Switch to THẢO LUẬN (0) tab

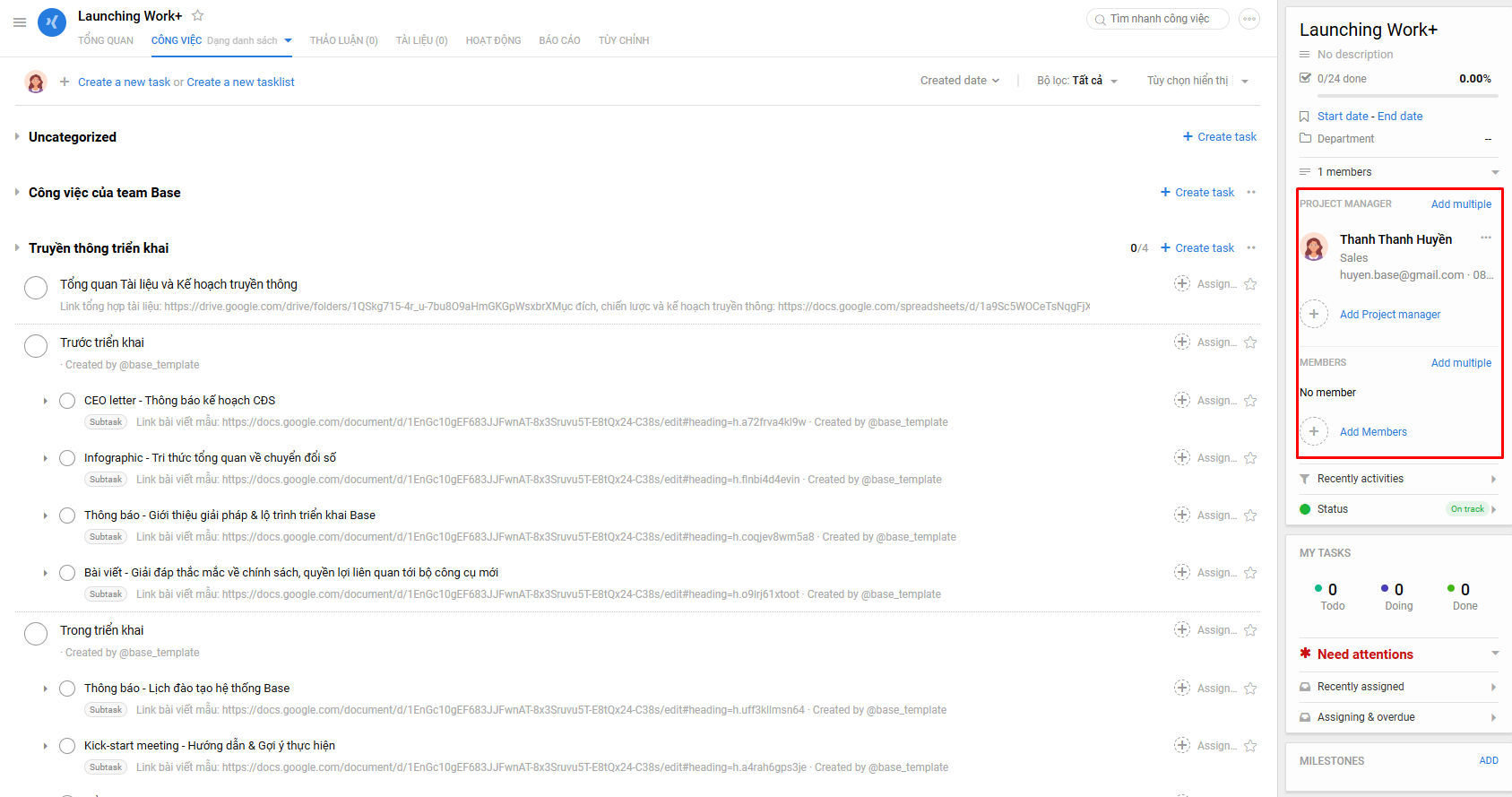click(x=344, y=40)
